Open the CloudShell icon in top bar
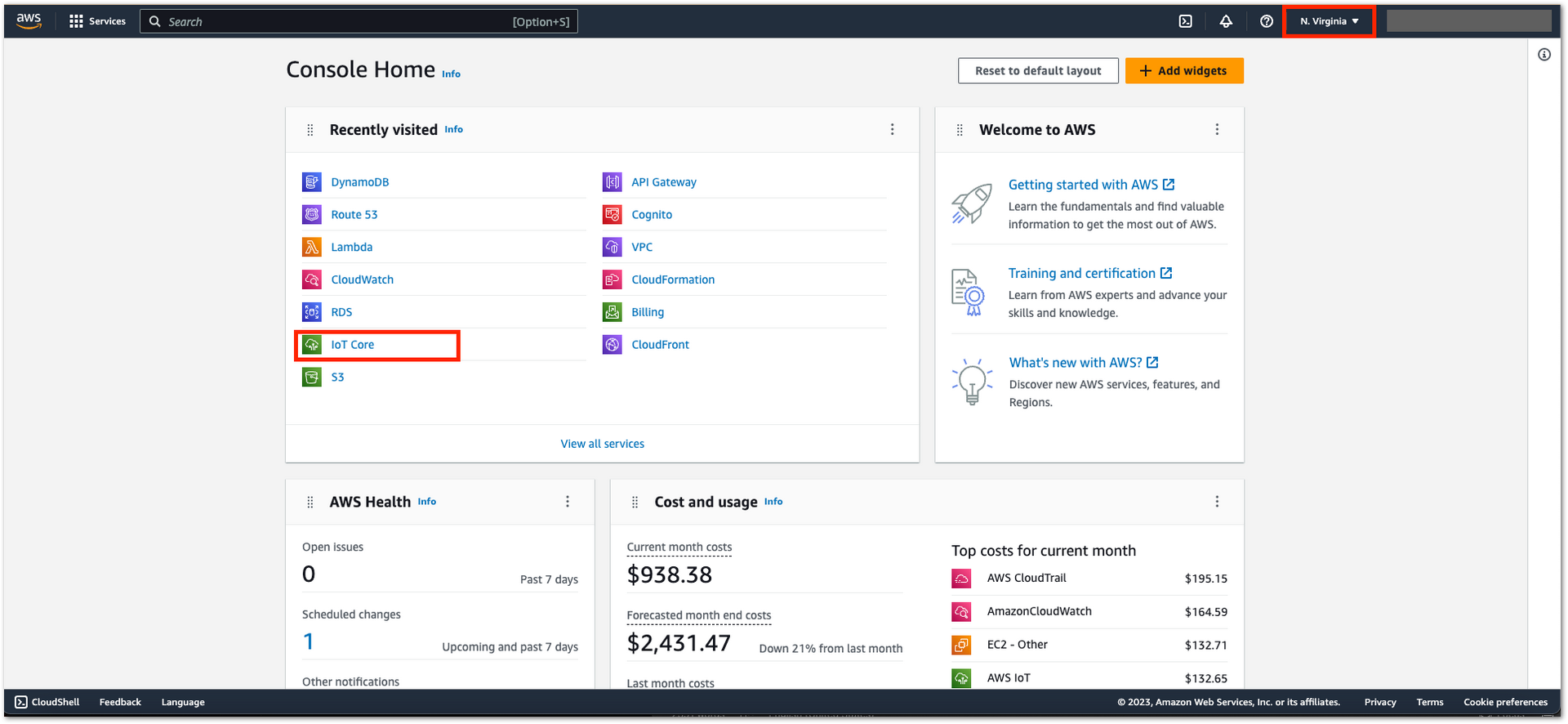1568x724 pixels. [1186, 21]
